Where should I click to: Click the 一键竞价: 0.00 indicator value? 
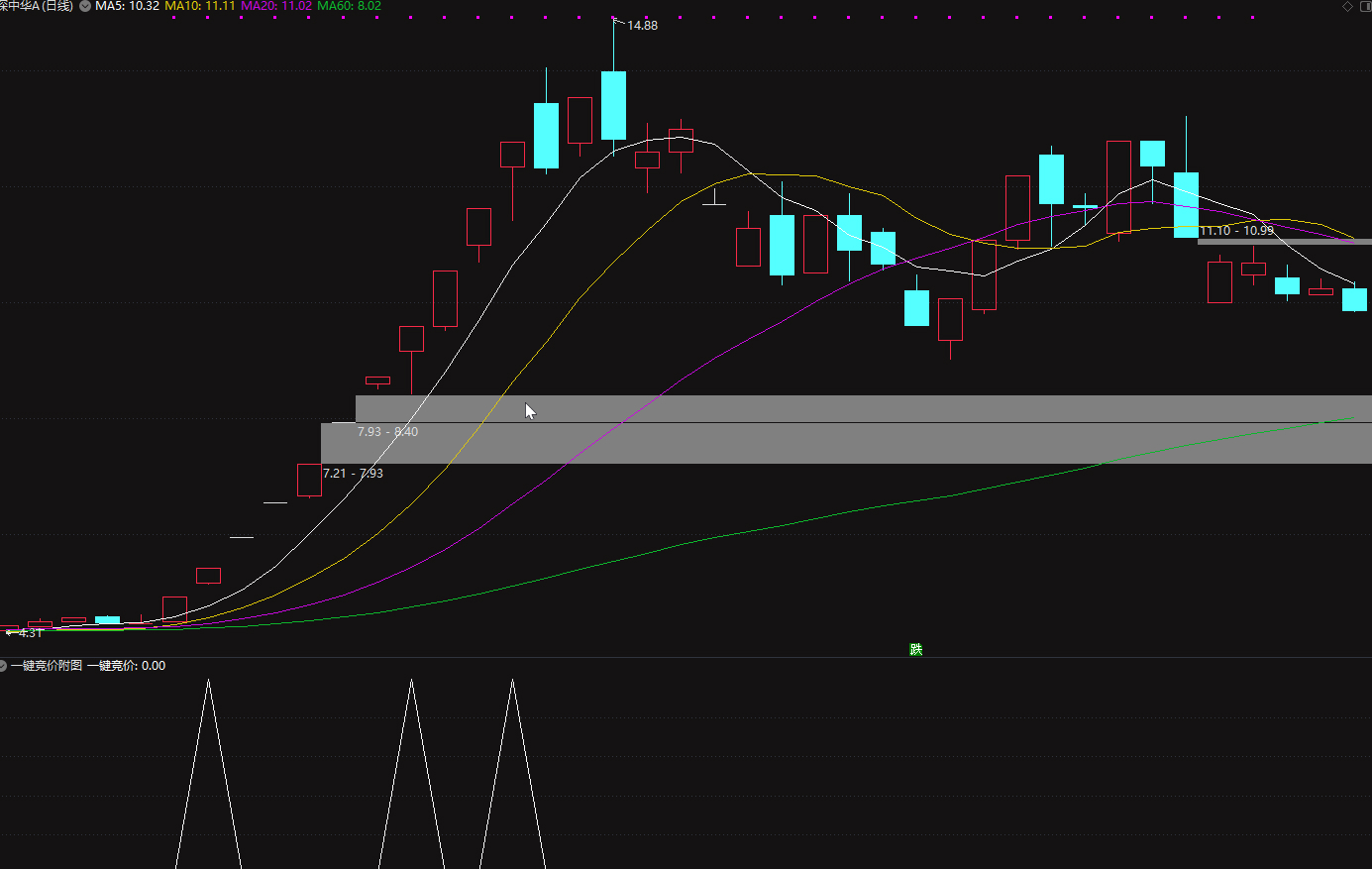click(x=127, y=666)
